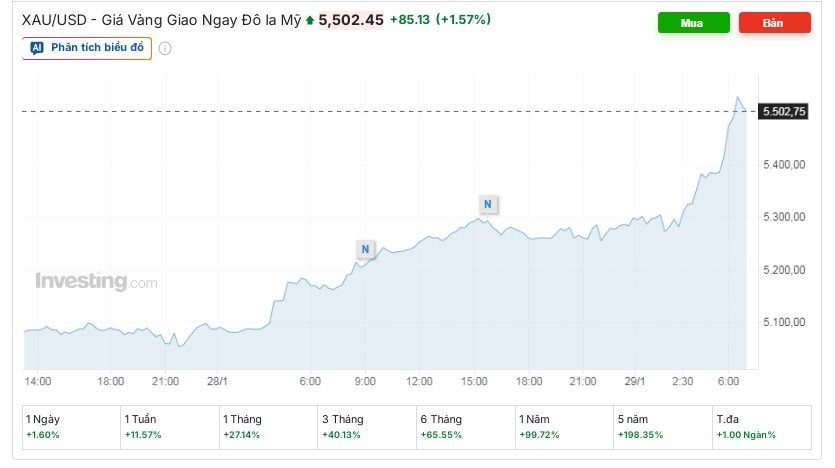Click the chart's peak price point
Screen dimensions: 835x468
coord(739,98)
